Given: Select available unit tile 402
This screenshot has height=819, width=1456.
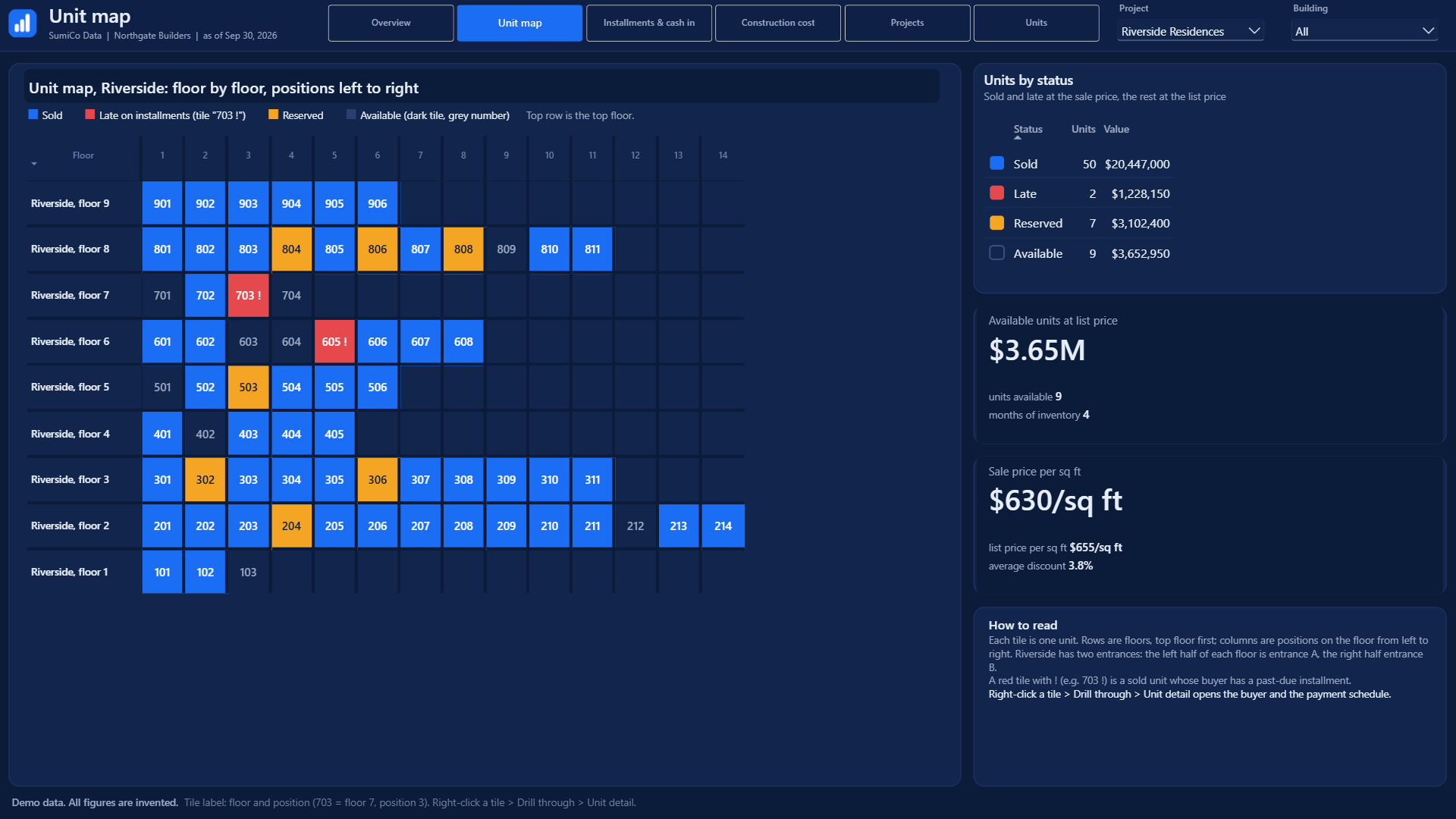Looking at the screenshot, I should click(205, 434).
